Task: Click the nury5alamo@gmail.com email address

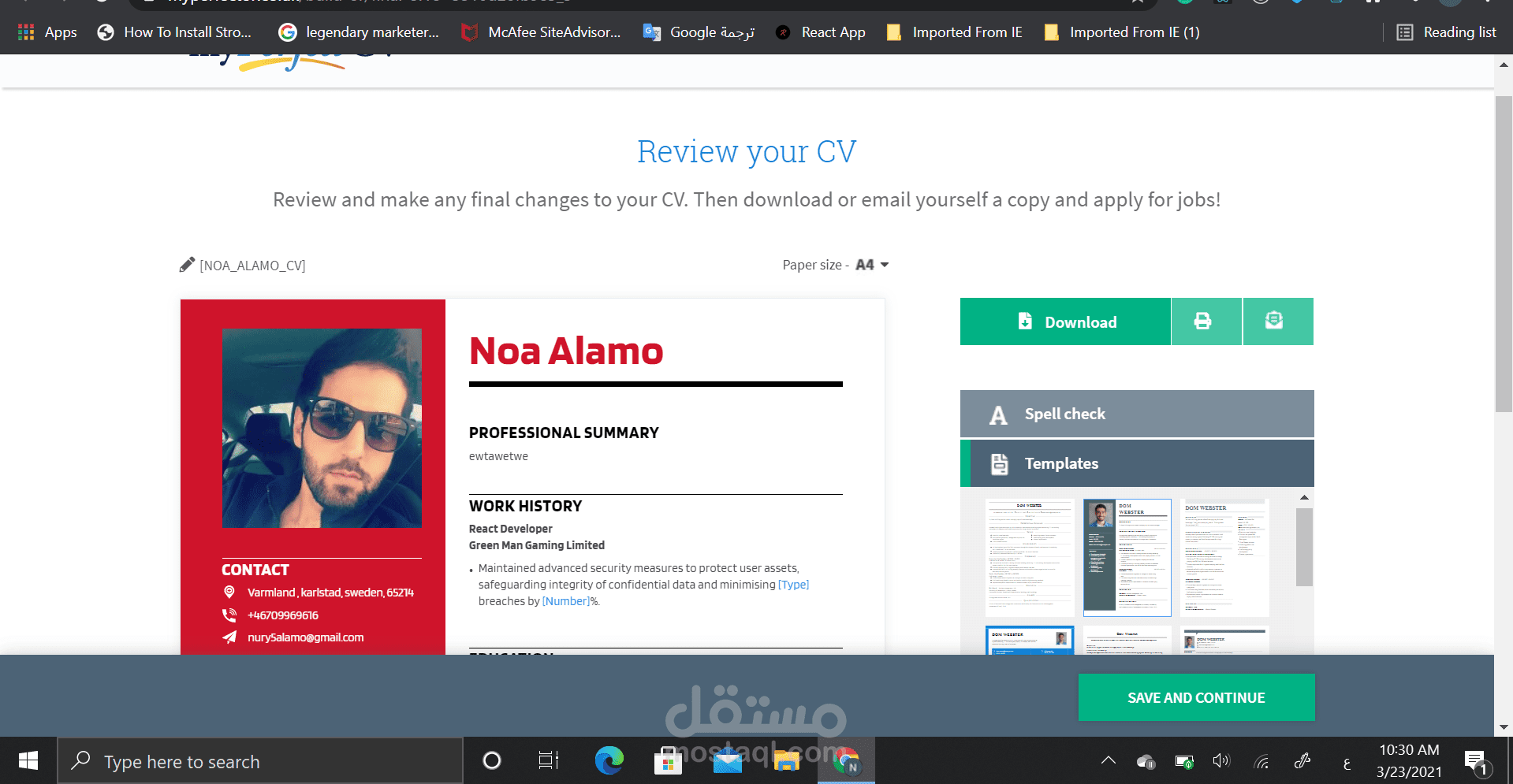Action: [306, 637]
